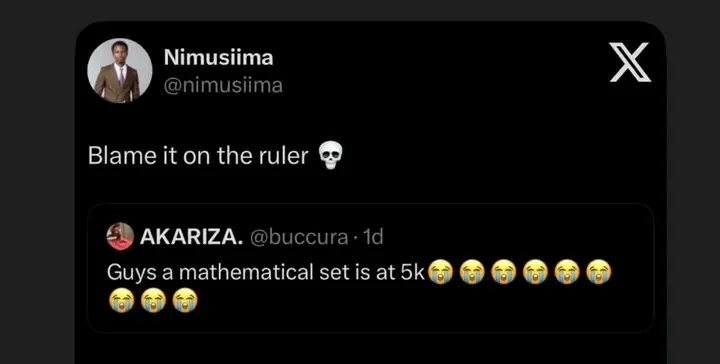The height and width of the screenshot is (364, 720).
Task: Click the last crying emoji on first row
Action: pos(599,272)
